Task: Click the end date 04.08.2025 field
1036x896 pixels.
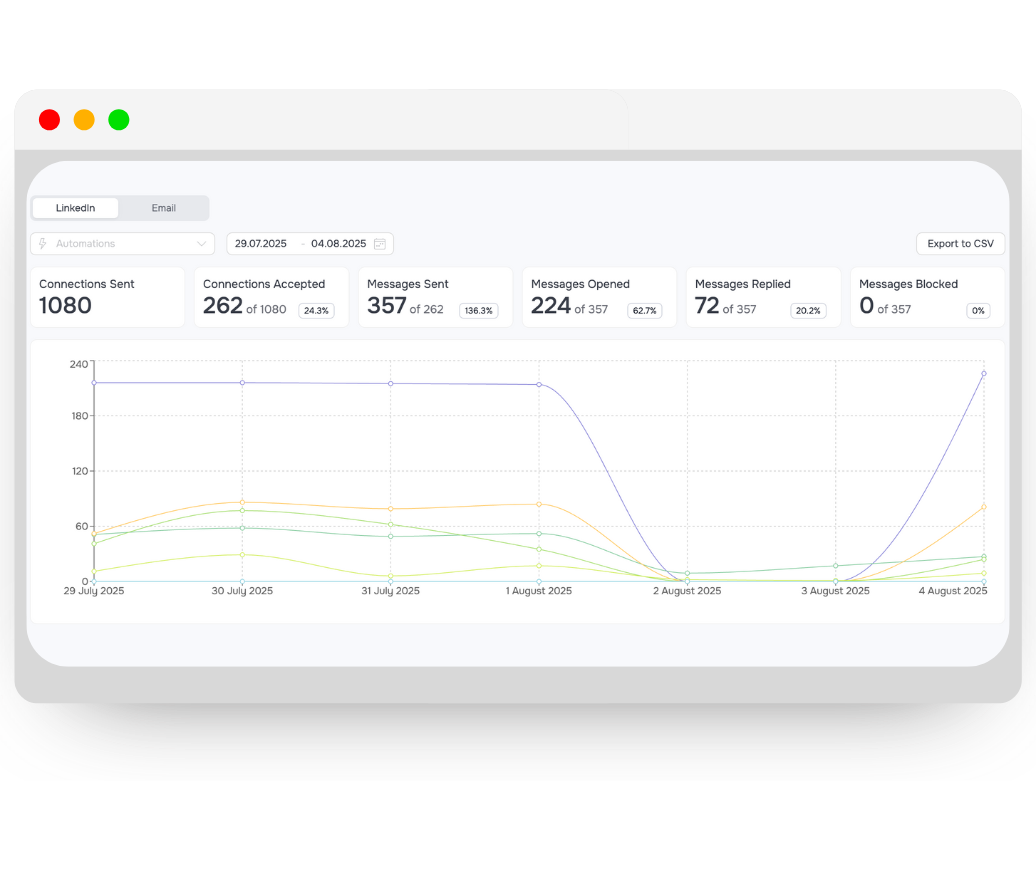Action: [x=338, y=243]
